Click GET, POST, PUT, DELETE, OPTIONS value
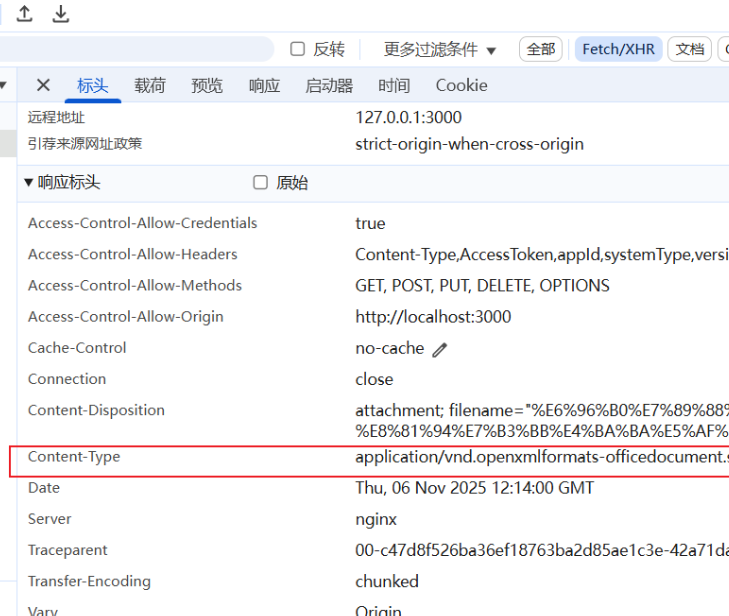The width and height of the screenshot is (729, 616). tap(482, 285)
